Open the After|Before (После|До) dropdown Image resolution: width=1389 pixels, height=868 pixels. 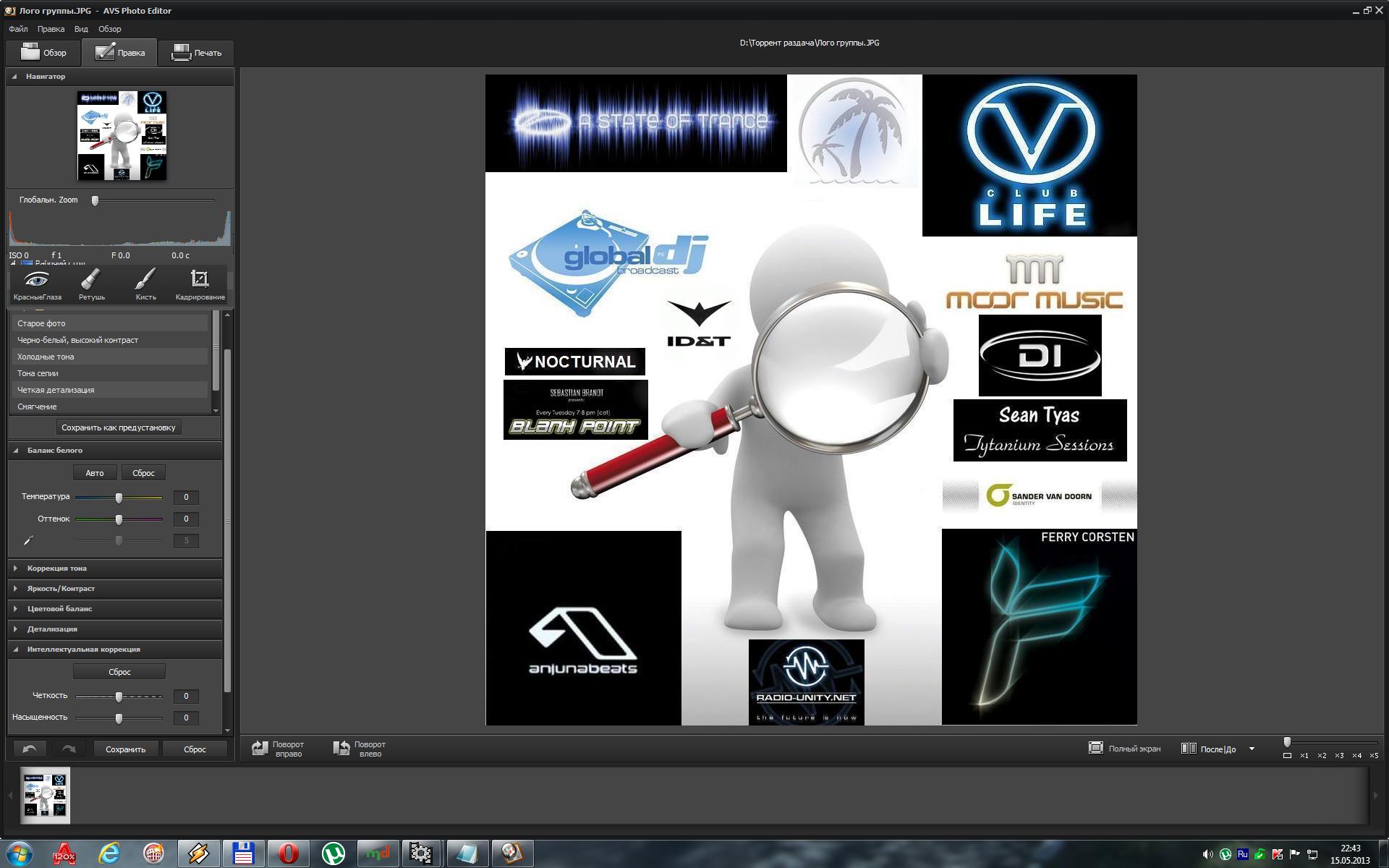click(1252, 749)
